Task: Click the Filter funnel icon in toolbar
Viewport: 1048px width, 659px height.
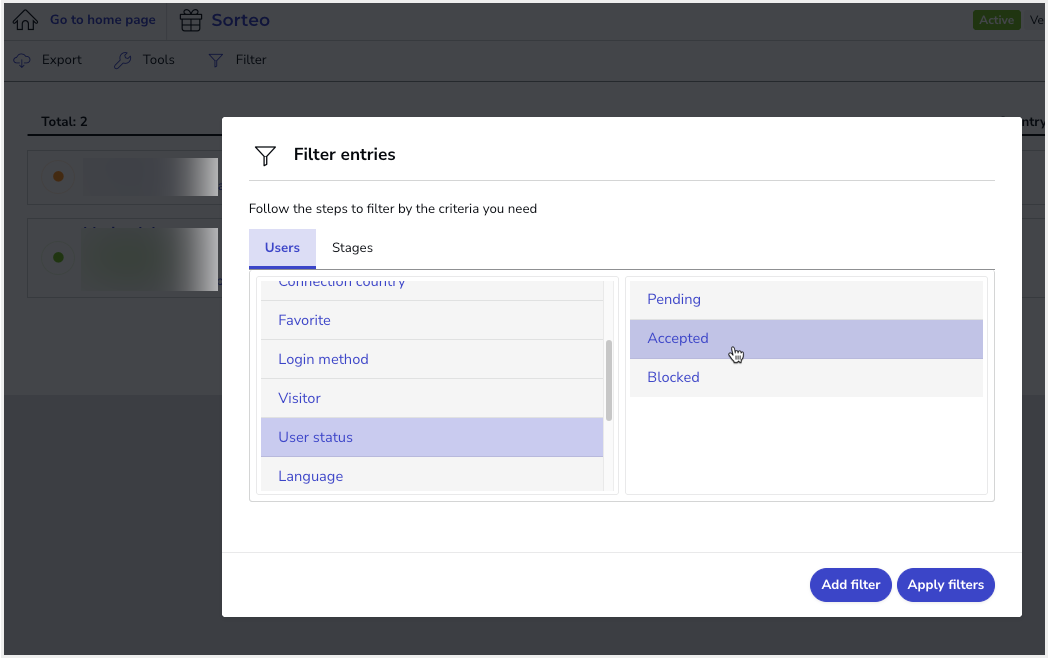Action: click(x=215, y=60)
